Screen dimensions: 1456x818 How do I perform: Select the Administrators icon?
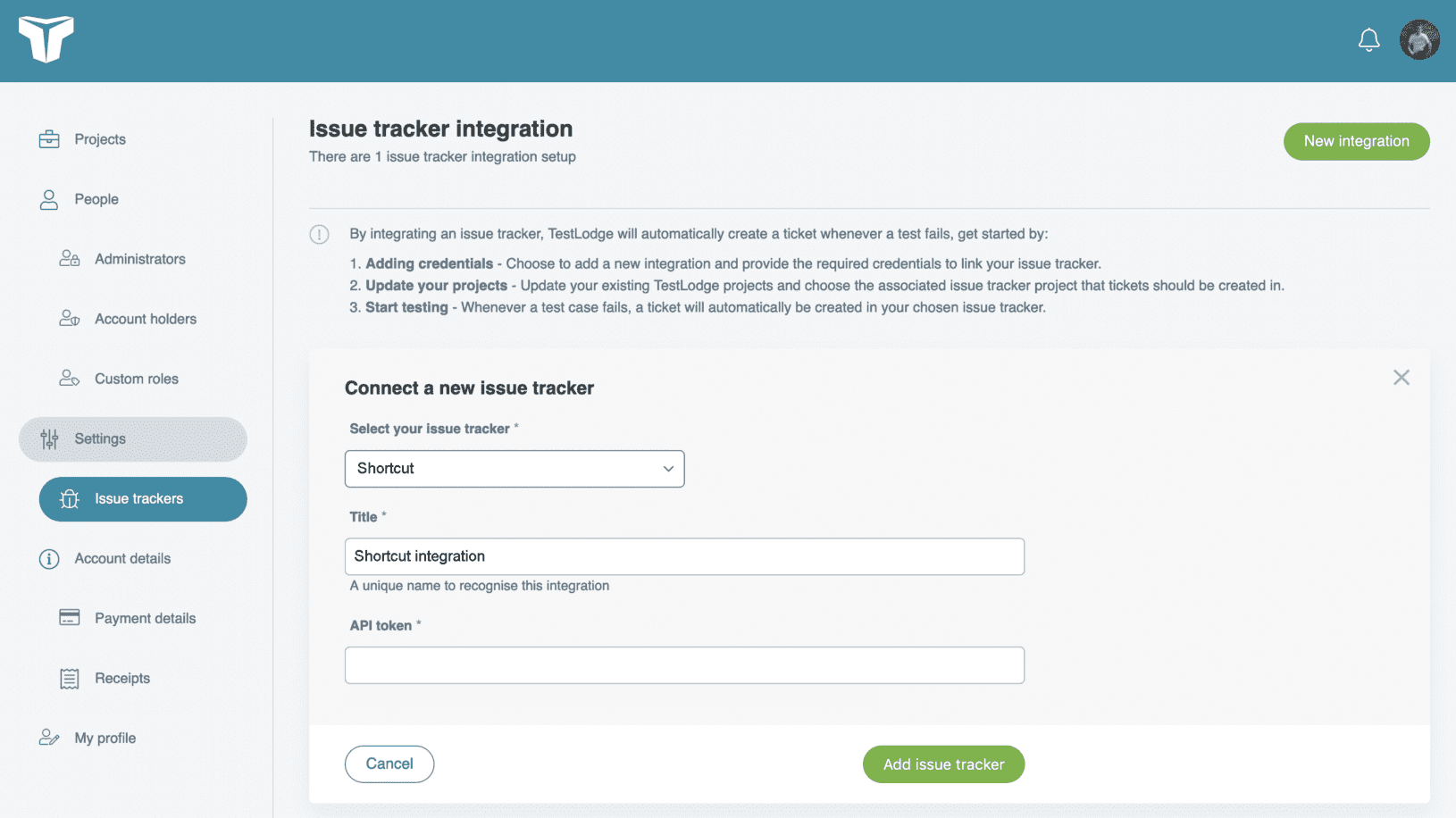69,258
